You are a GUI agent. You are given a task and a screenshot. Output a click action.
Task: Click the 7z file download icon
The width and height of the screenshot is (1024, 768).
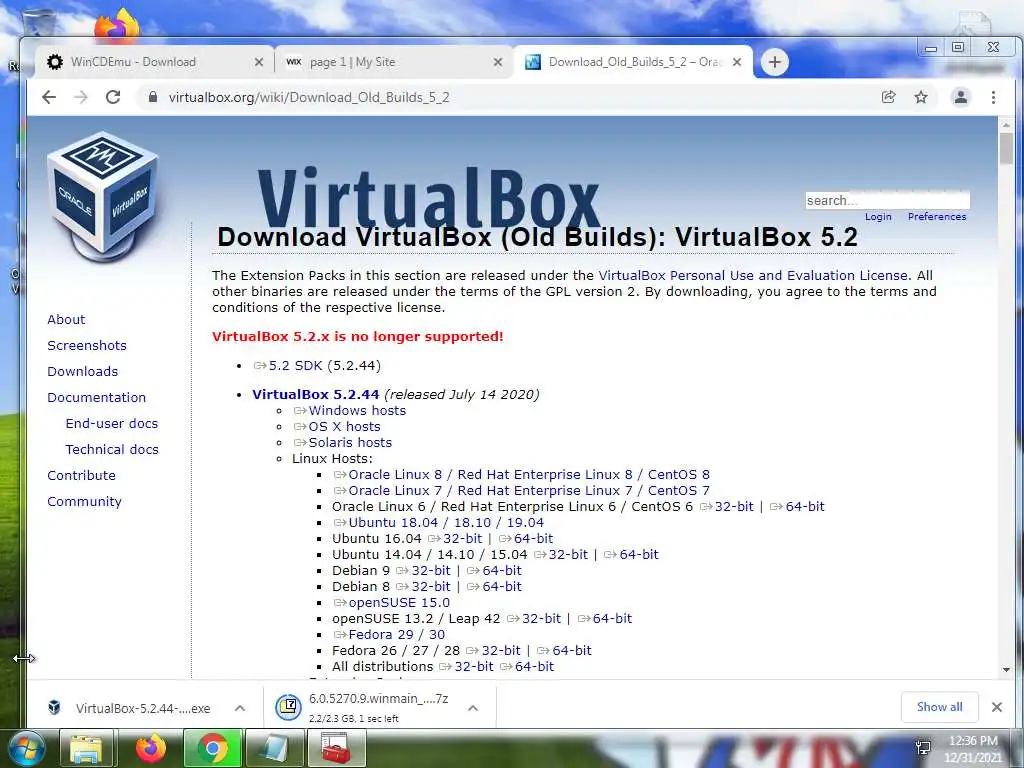[288, 707]
